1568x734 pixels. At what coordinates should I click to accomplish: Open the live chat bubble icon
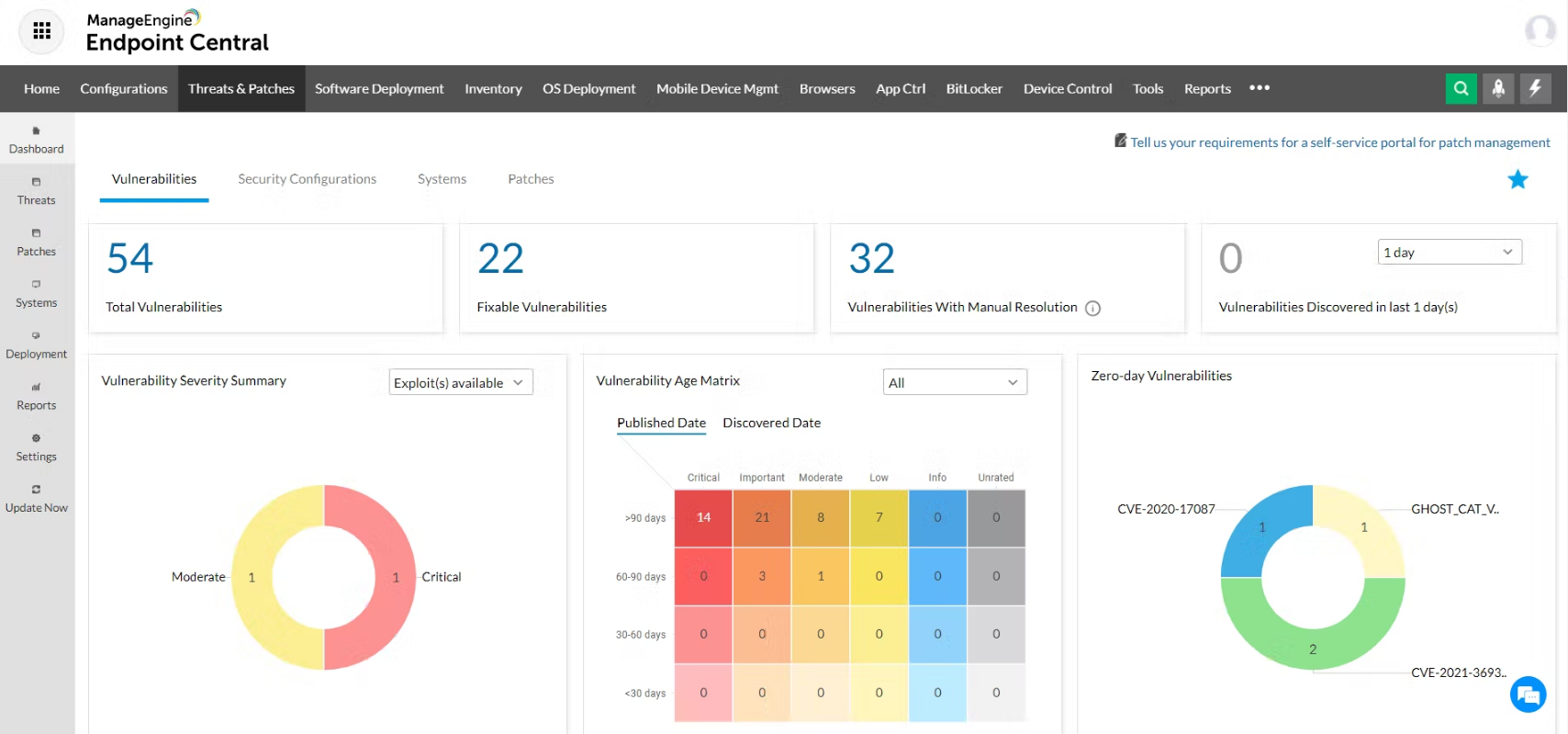coord(1528,694)
